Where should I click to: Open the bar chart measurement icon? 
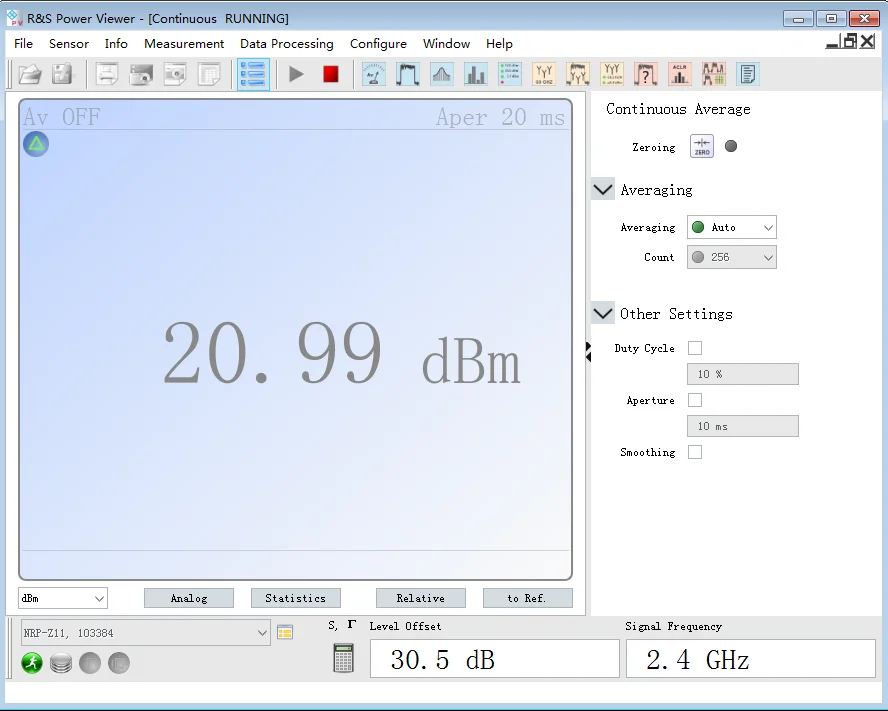point(476,74)
